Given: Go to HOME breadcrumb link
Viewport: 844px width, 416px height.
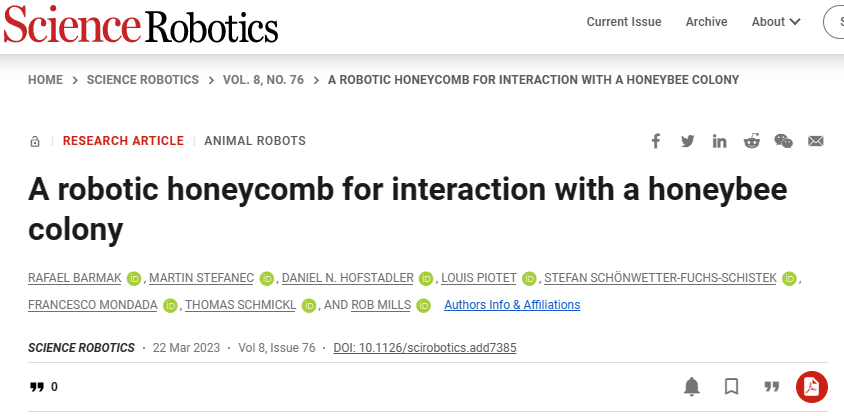Looking at the screenshot, I should (x=45, y=80).
